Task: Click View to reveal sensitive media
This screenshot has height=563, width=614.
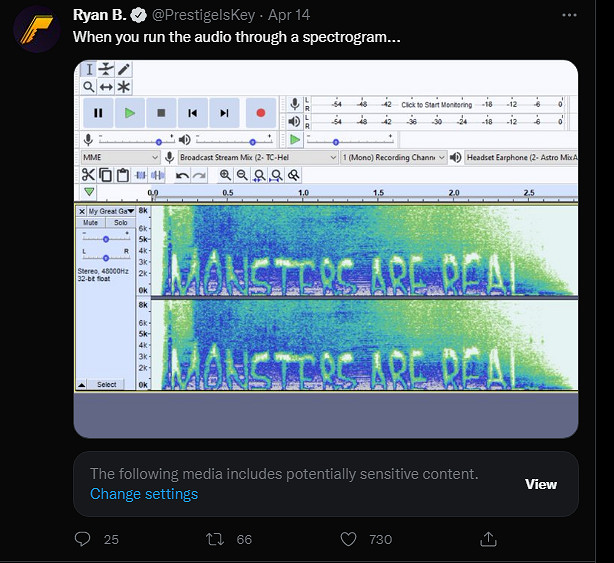Action: [541, 484]
